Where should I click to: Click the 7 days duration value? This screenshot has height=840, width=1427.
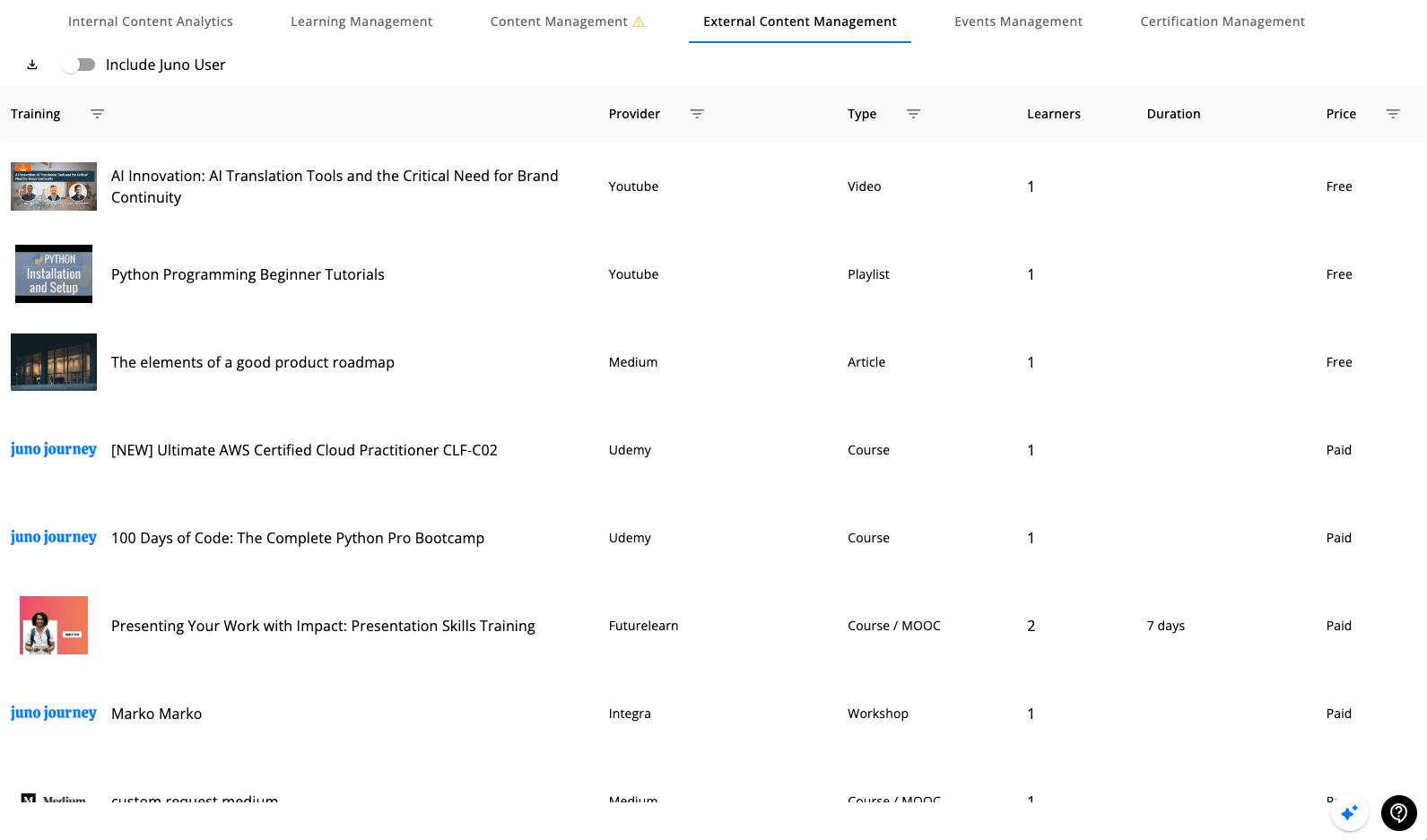point(1165,626)
